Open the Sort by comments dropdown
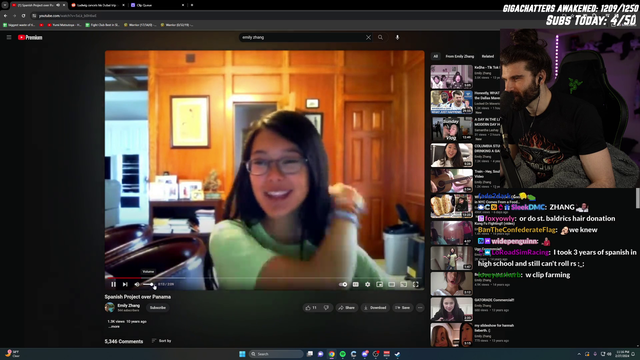640x360 pixels. click(161, 341)
